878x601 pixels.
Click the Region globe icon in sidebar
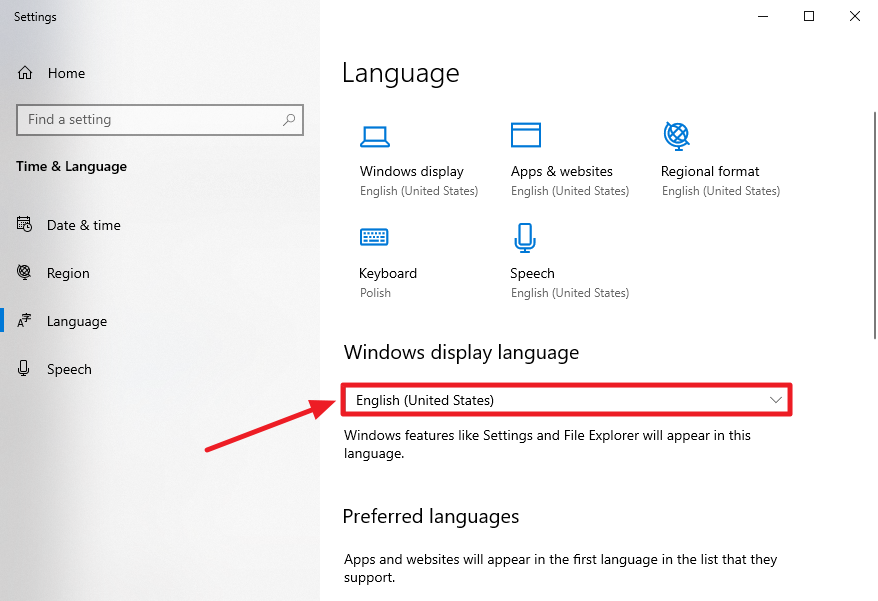[x=24, y=272]
